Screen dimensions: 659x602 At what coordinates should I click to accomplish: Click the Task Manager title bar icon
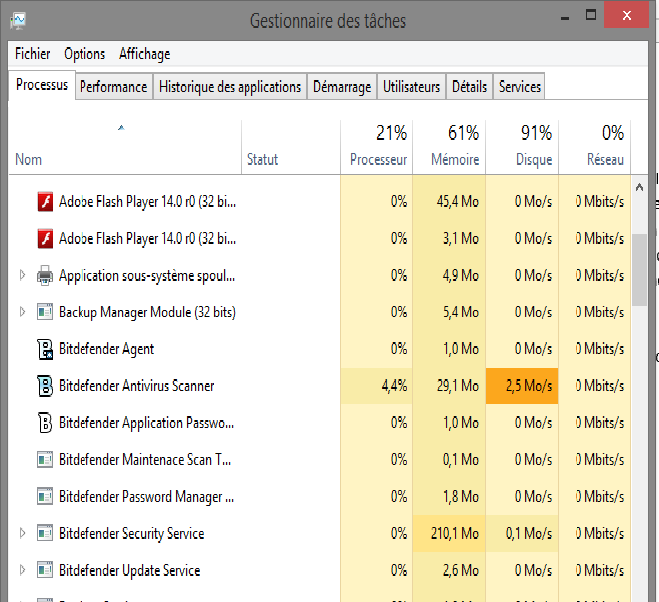(x=18, y=21)
